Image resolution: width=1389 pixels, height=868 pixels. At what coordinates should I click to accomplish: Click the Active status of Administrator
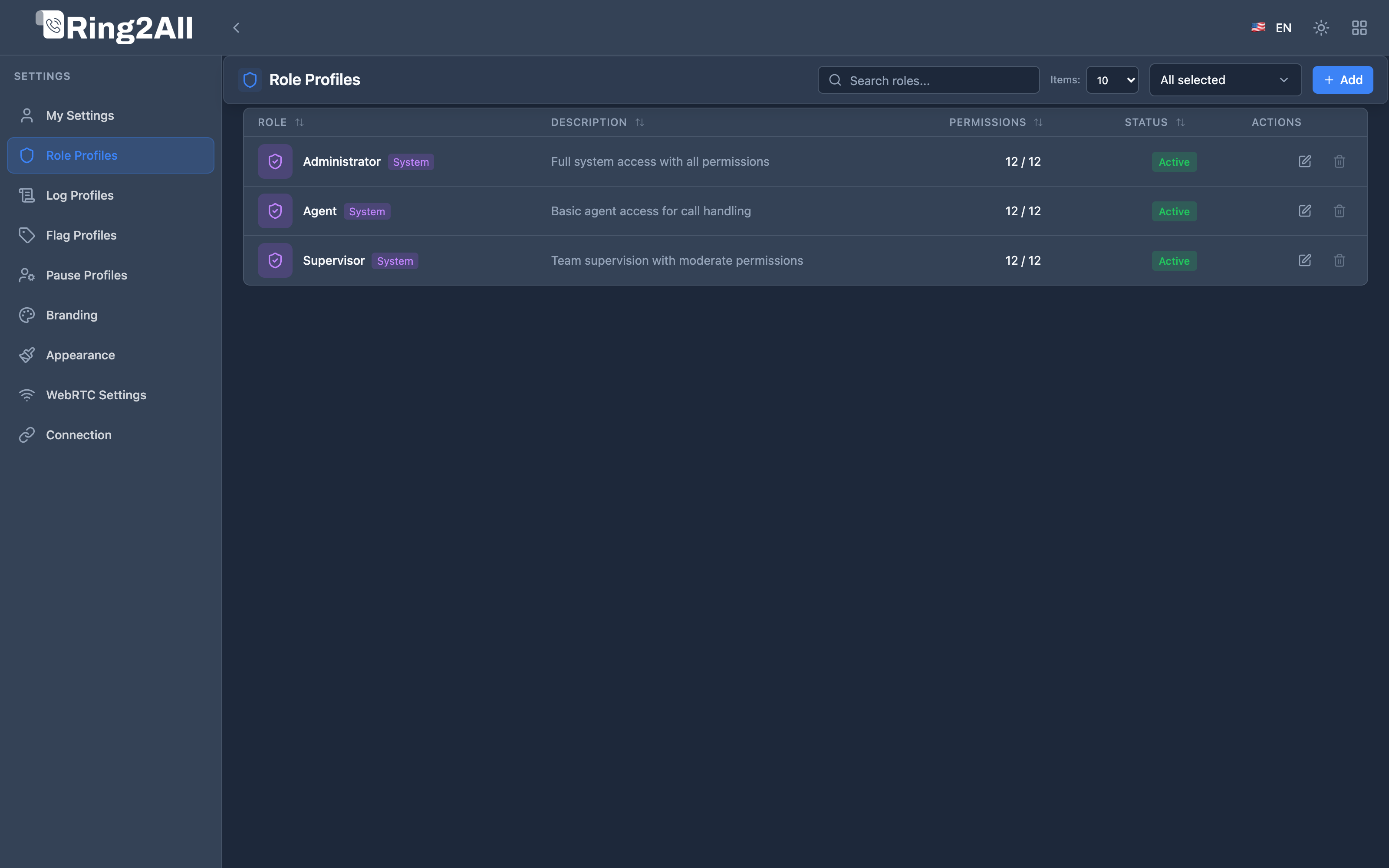[1174, 162]
